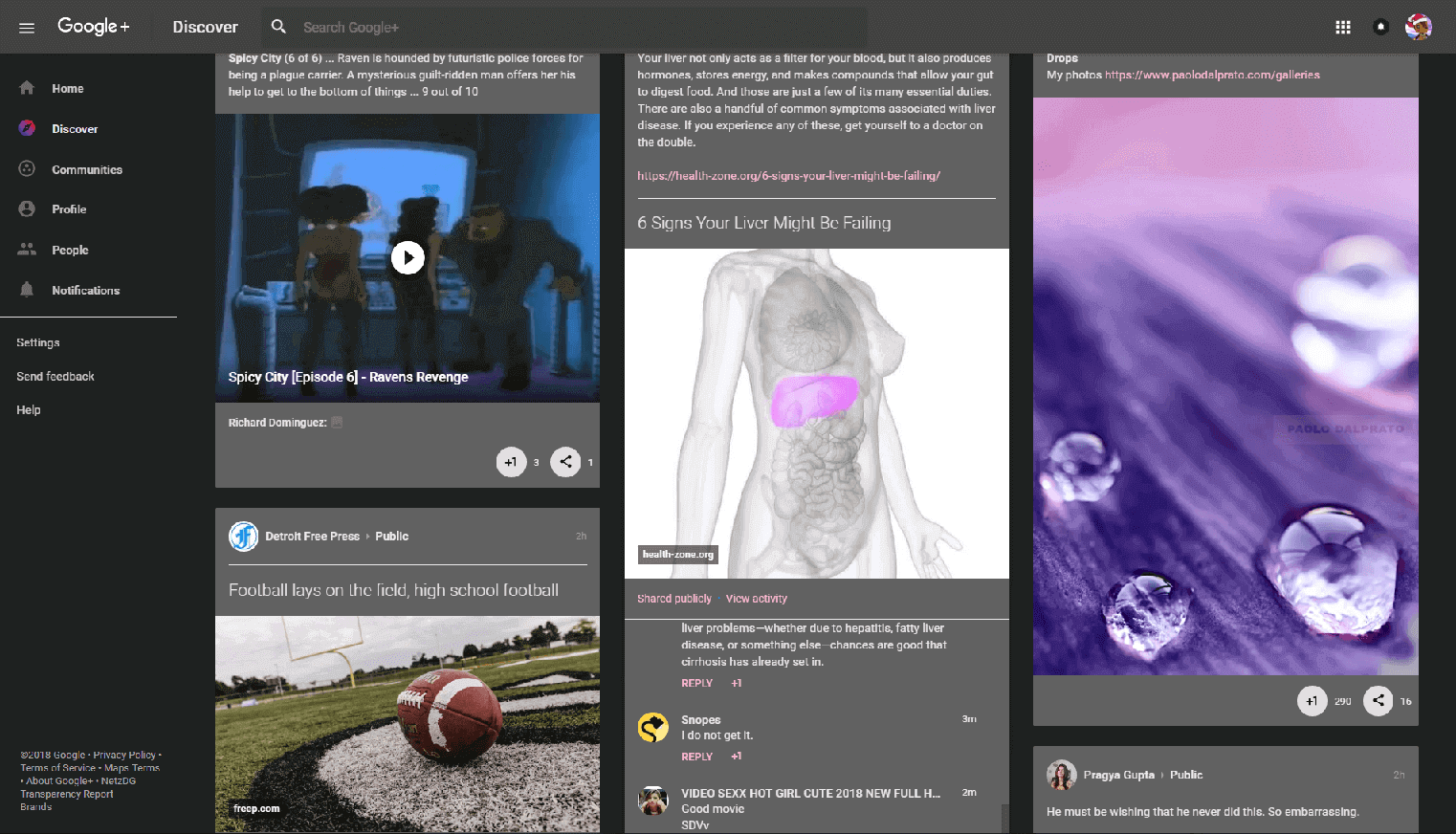
Task: Click the Discover page title
Action: point(205,27)
